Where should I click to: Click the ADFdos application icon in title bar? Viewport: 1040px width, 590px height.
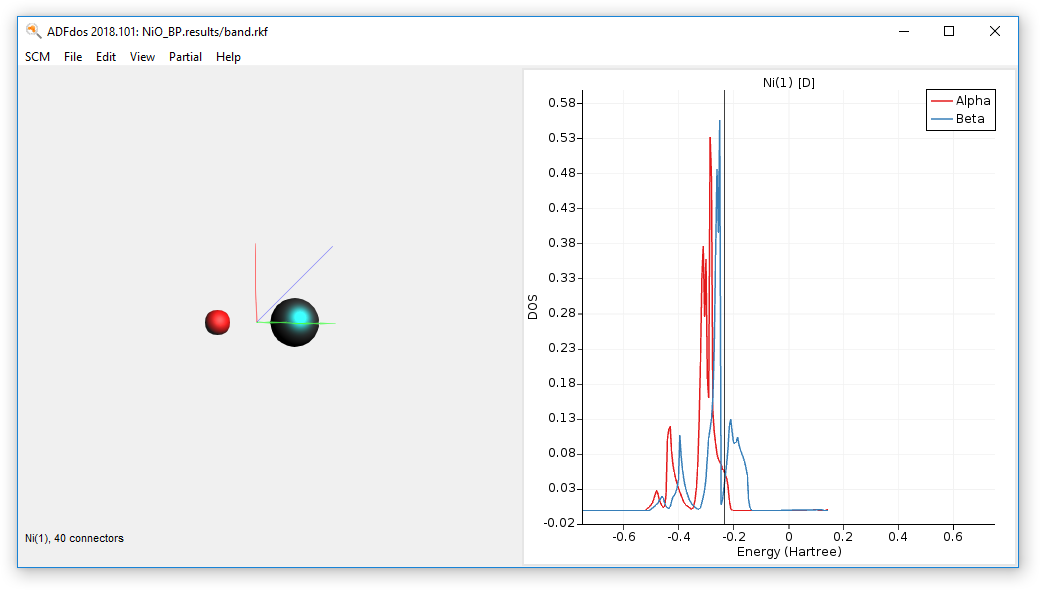click(33, 31)
